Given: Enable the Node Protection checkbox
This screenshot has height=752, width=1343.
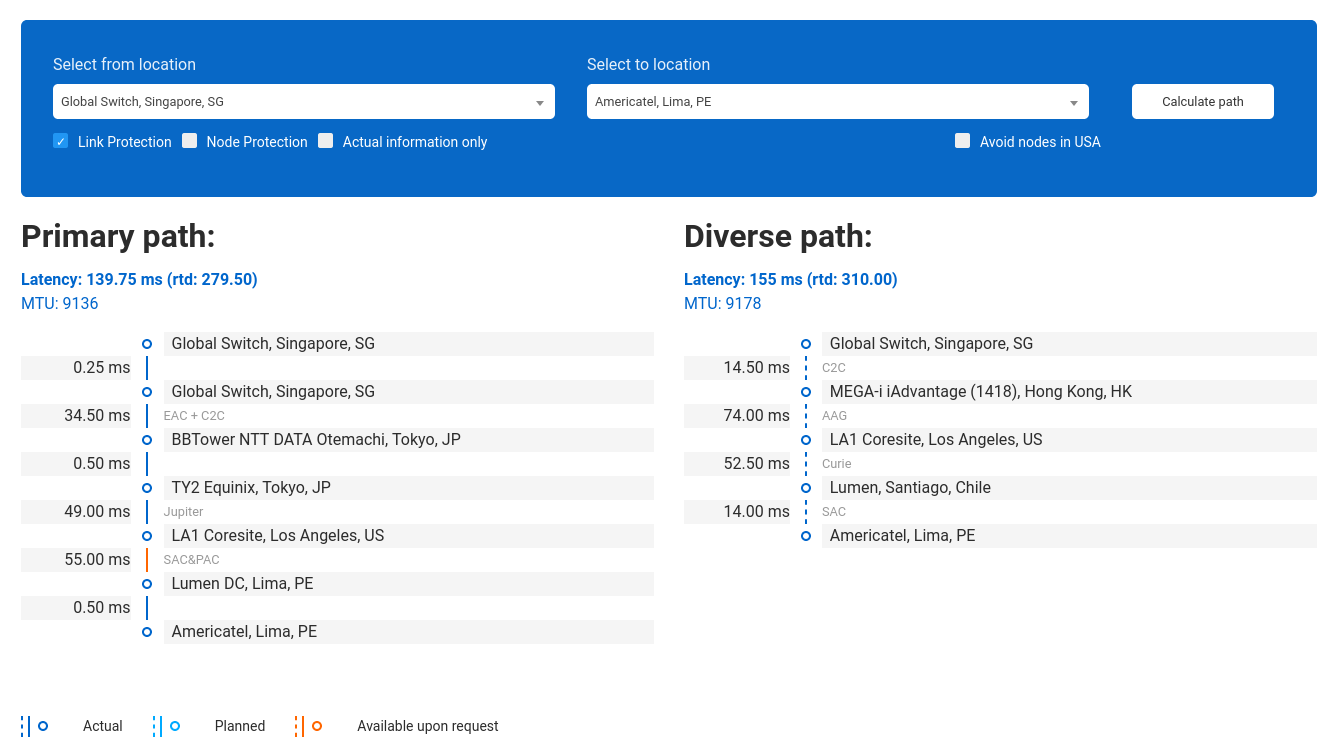Looking at the screenshot, I should tap(190, 141).
